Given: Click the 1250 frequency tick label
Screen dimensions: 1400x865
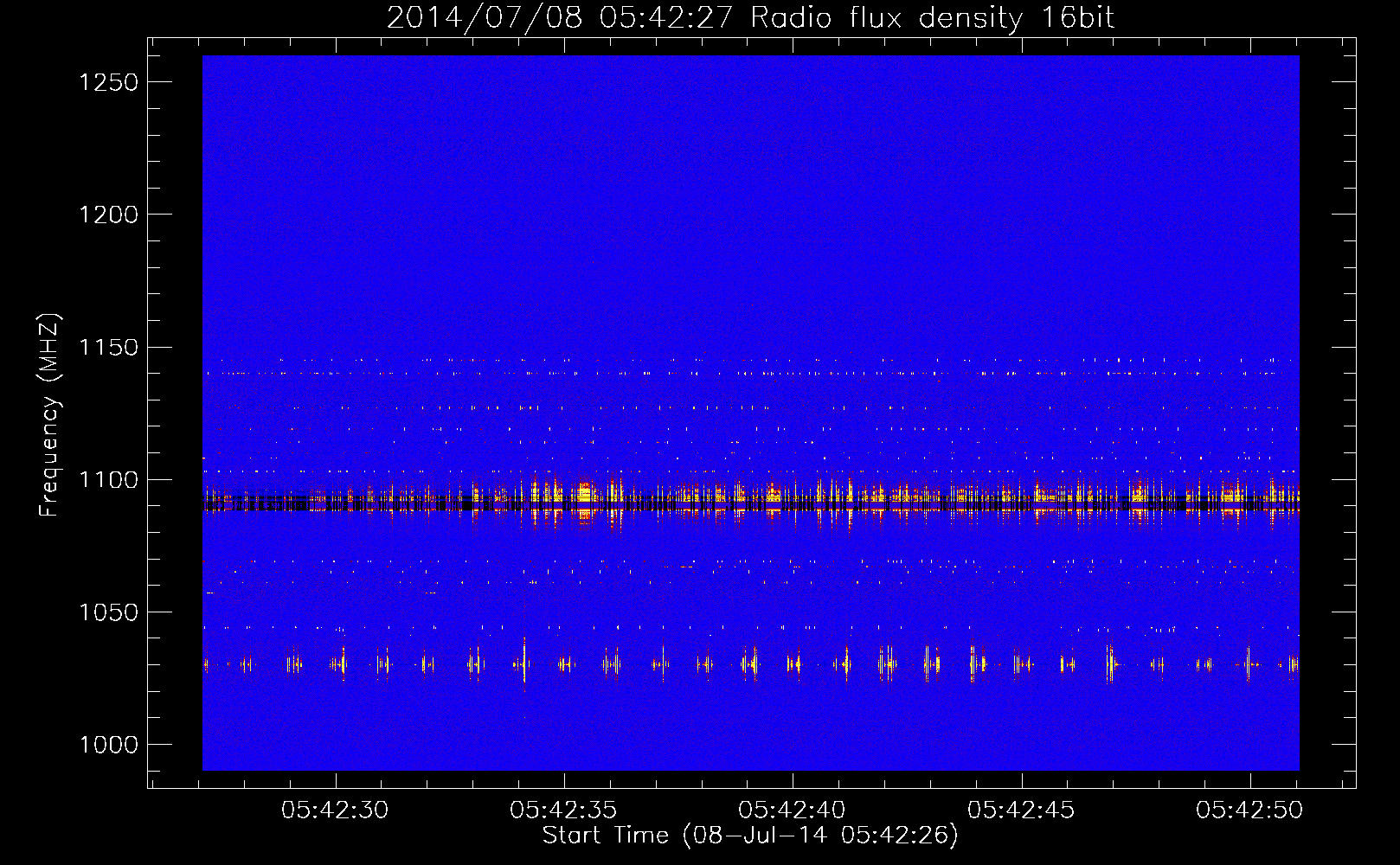Looking at the screenshot, I should point(109,82).
